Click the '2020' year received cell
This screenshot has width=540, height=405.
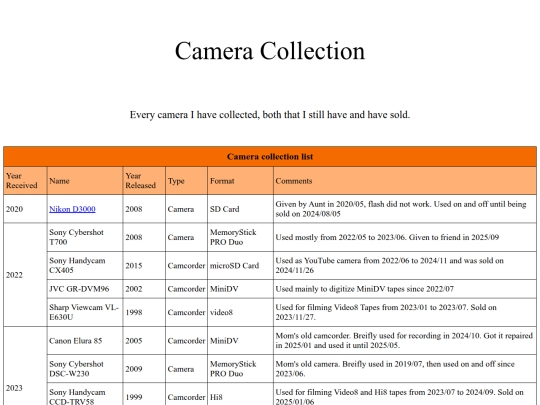25,209
